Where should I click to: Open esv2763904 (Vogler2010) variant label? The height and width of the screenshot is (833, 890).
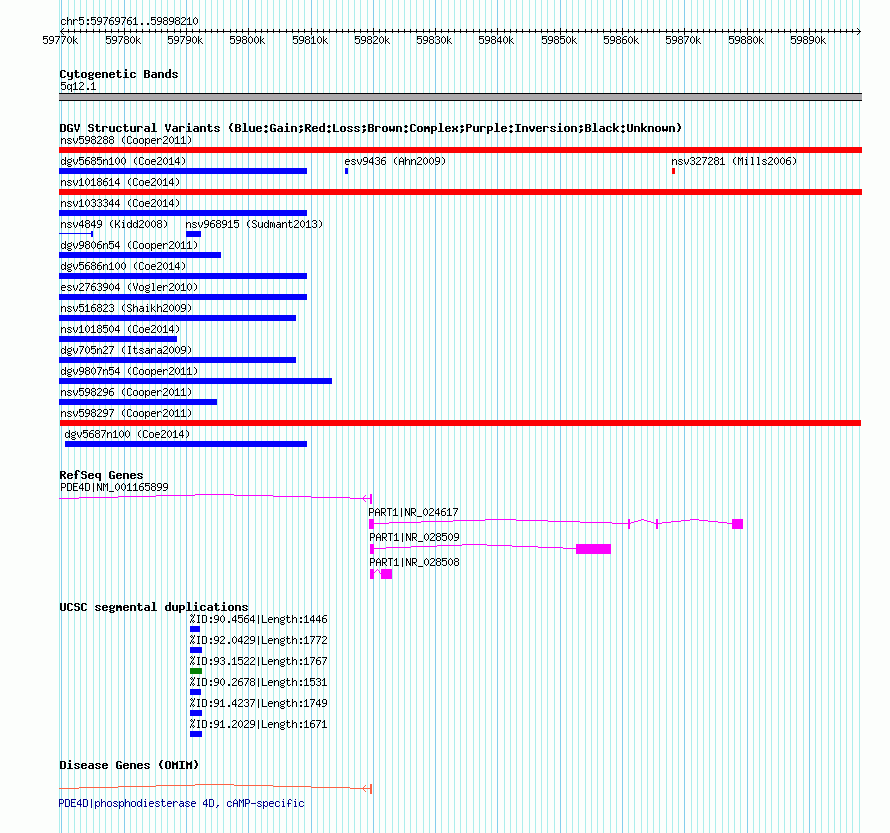coord(129,287)
